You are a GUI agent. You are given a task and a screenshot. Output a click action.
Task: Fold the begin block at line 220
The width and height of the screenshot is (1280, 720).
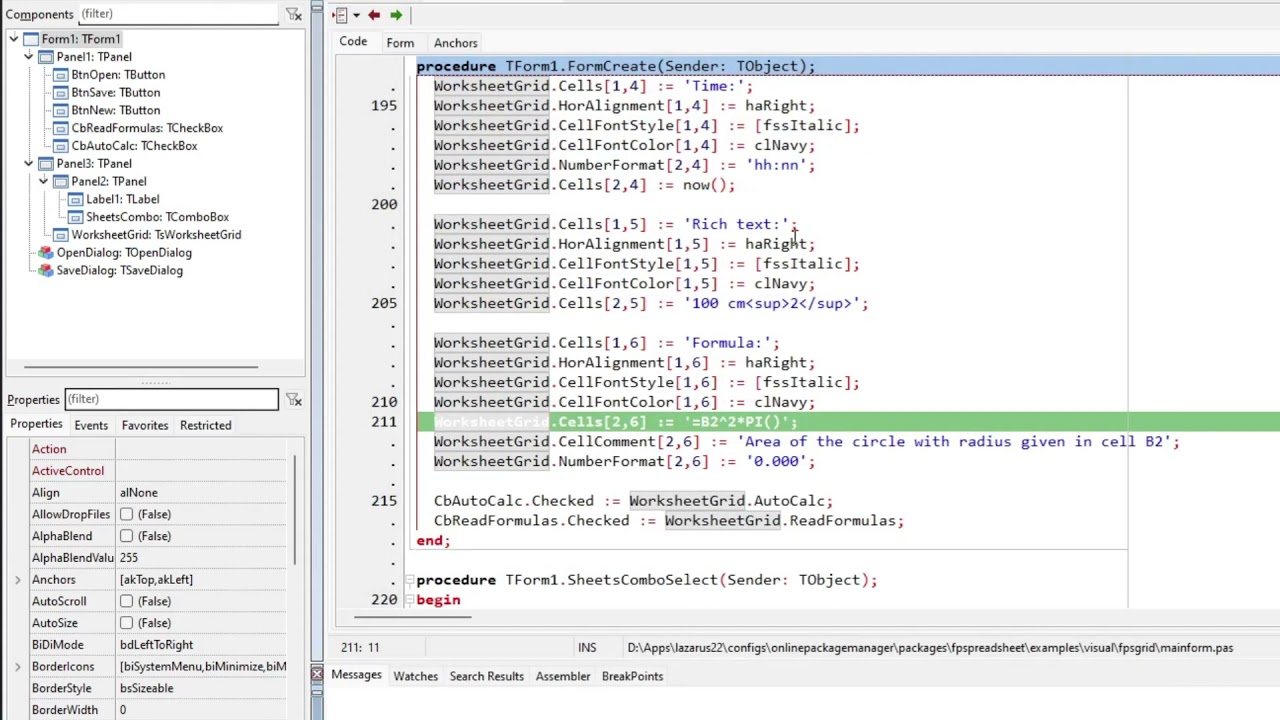coord(409,600)
